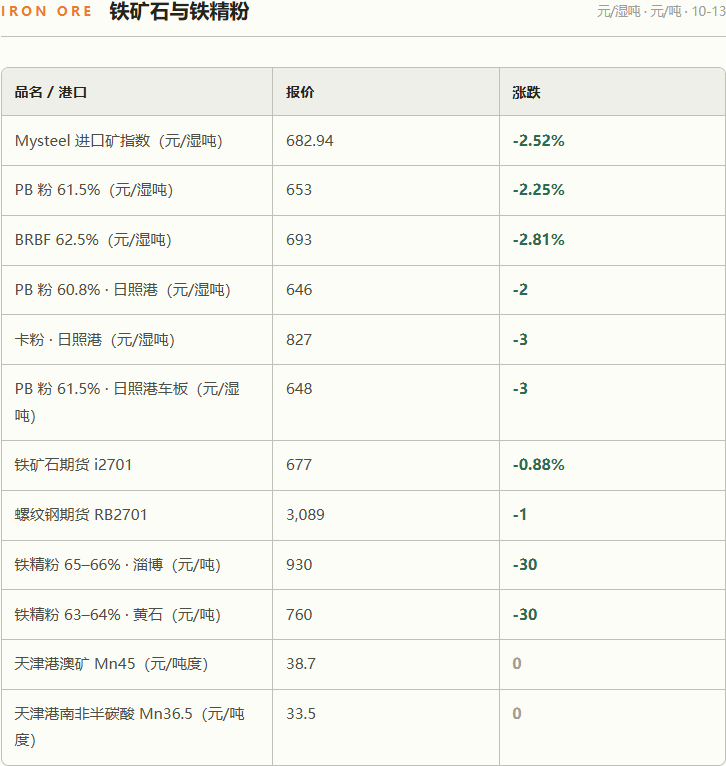Screen dimensions: 726x766
Task: Click the -1 change value
Action: coord(520,515)
